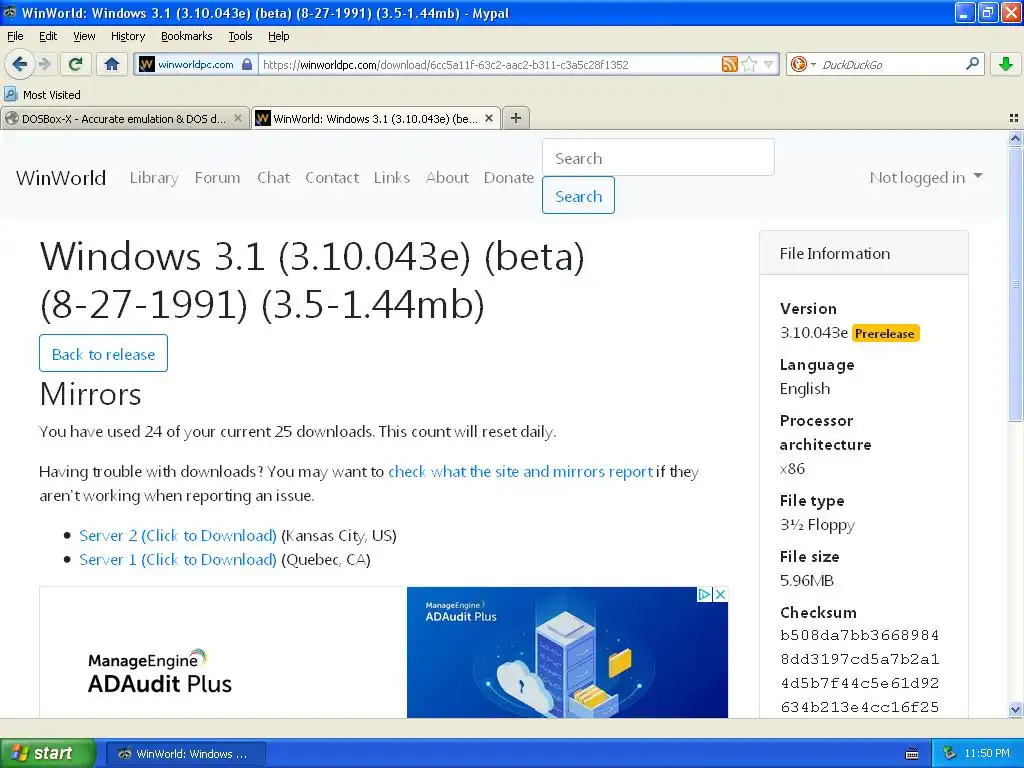Viewport: 1024px width, 768px height.
Task: Download from Server 2 Kansas City
Action: [178, 536]
